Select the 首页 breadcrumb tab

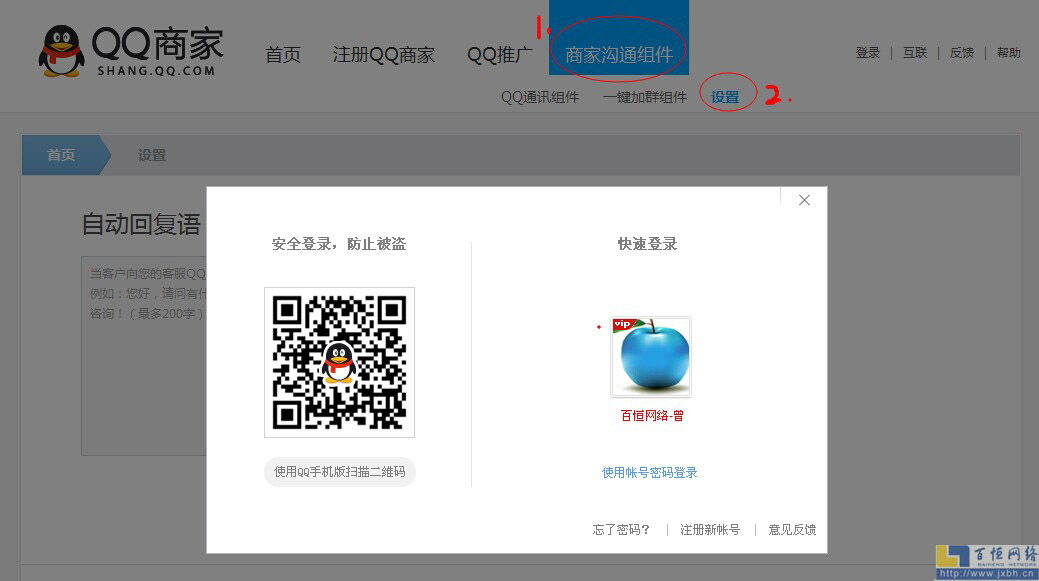tap(60, 155)
